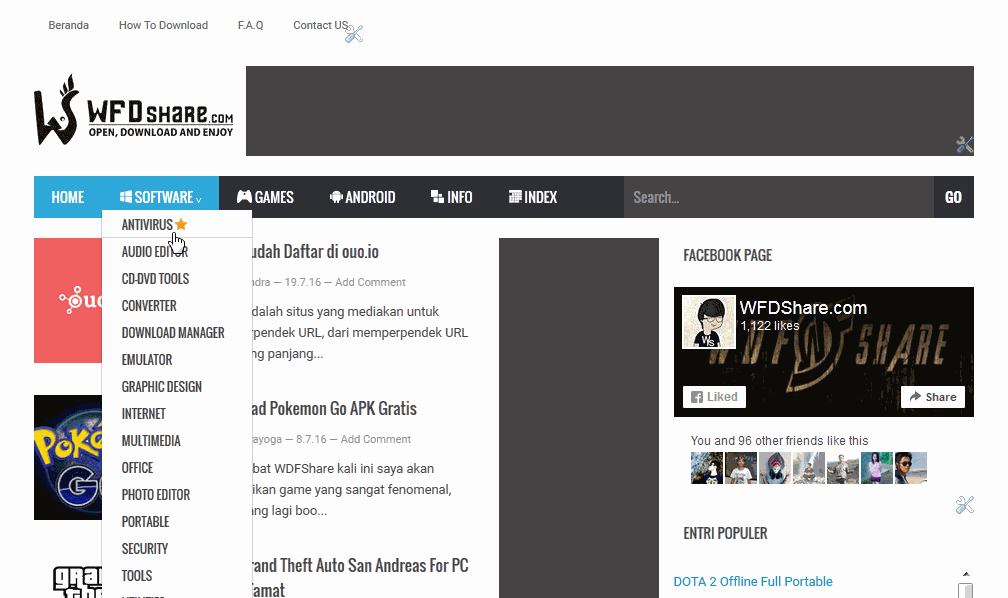Click the Facebook Liked button
1008x598 pixels.
[714, 397]
